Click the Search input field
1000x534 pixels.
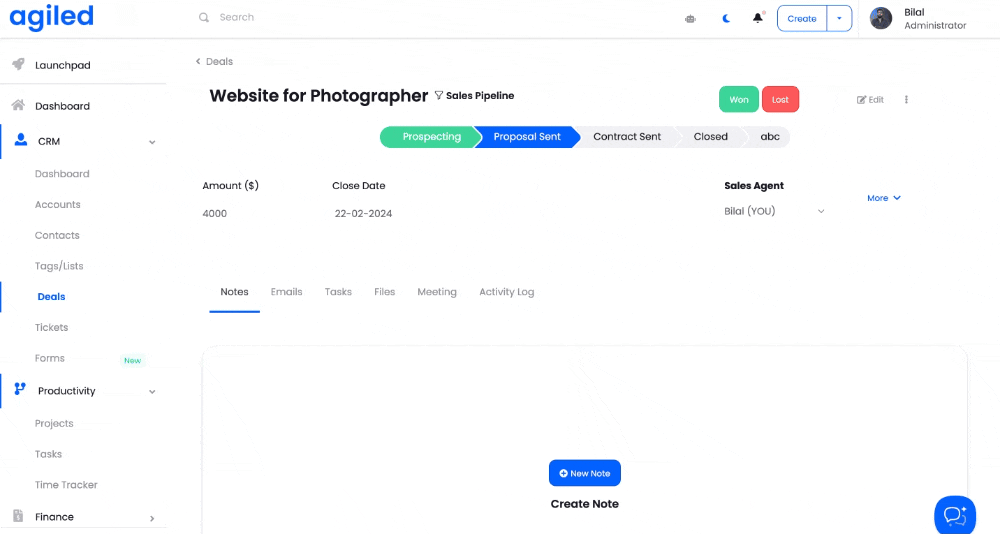click(x=300, y=18)
